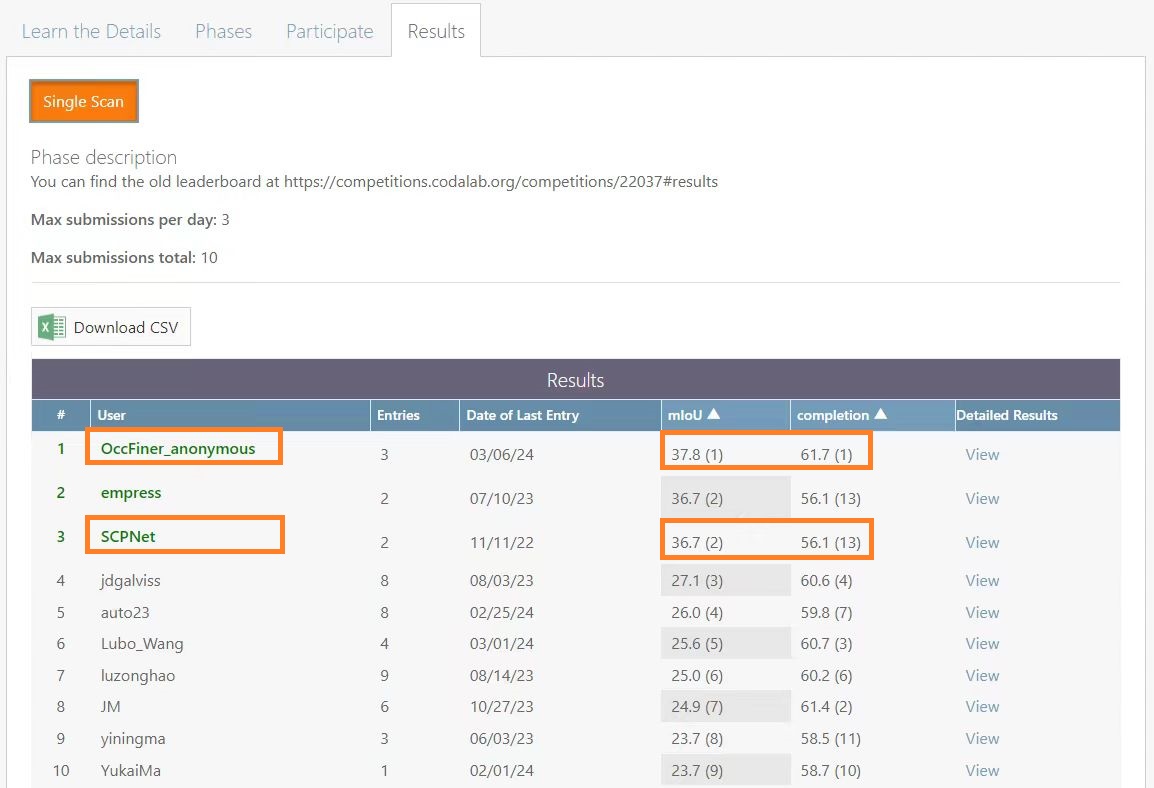Screen dimensions: 1154x788
Task: Switch to the Phases tab
Action: click(x=223, y=31)
